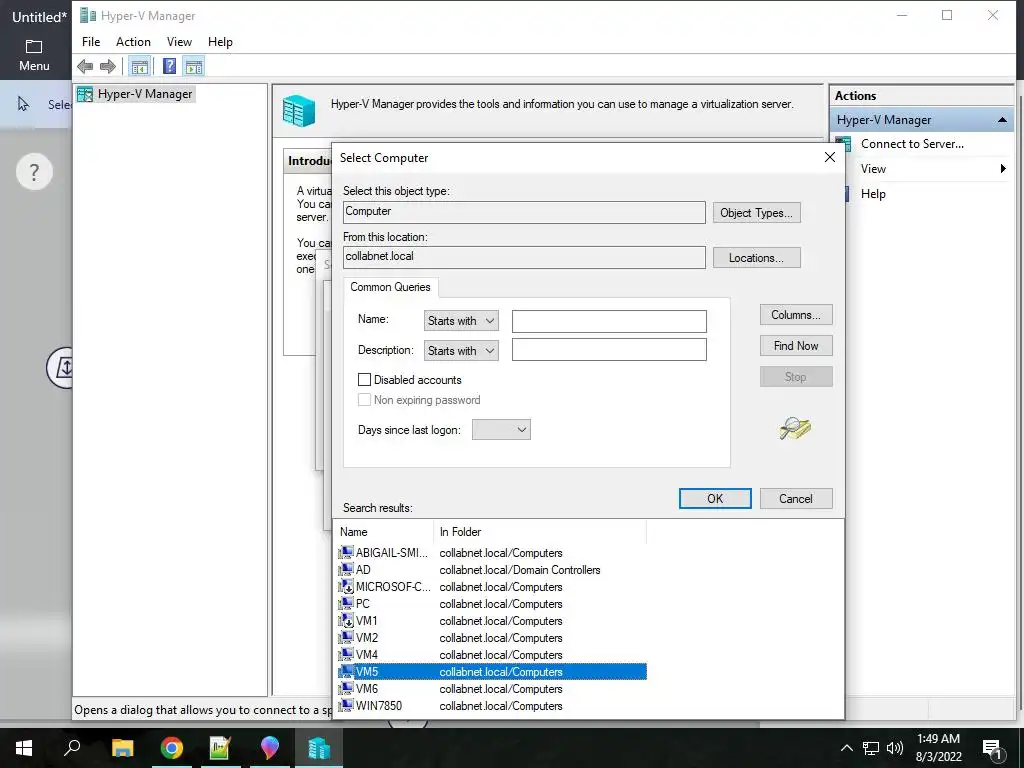Click the computer icon beside VM1 result
1024x768 pixels.
click(346, 620)
